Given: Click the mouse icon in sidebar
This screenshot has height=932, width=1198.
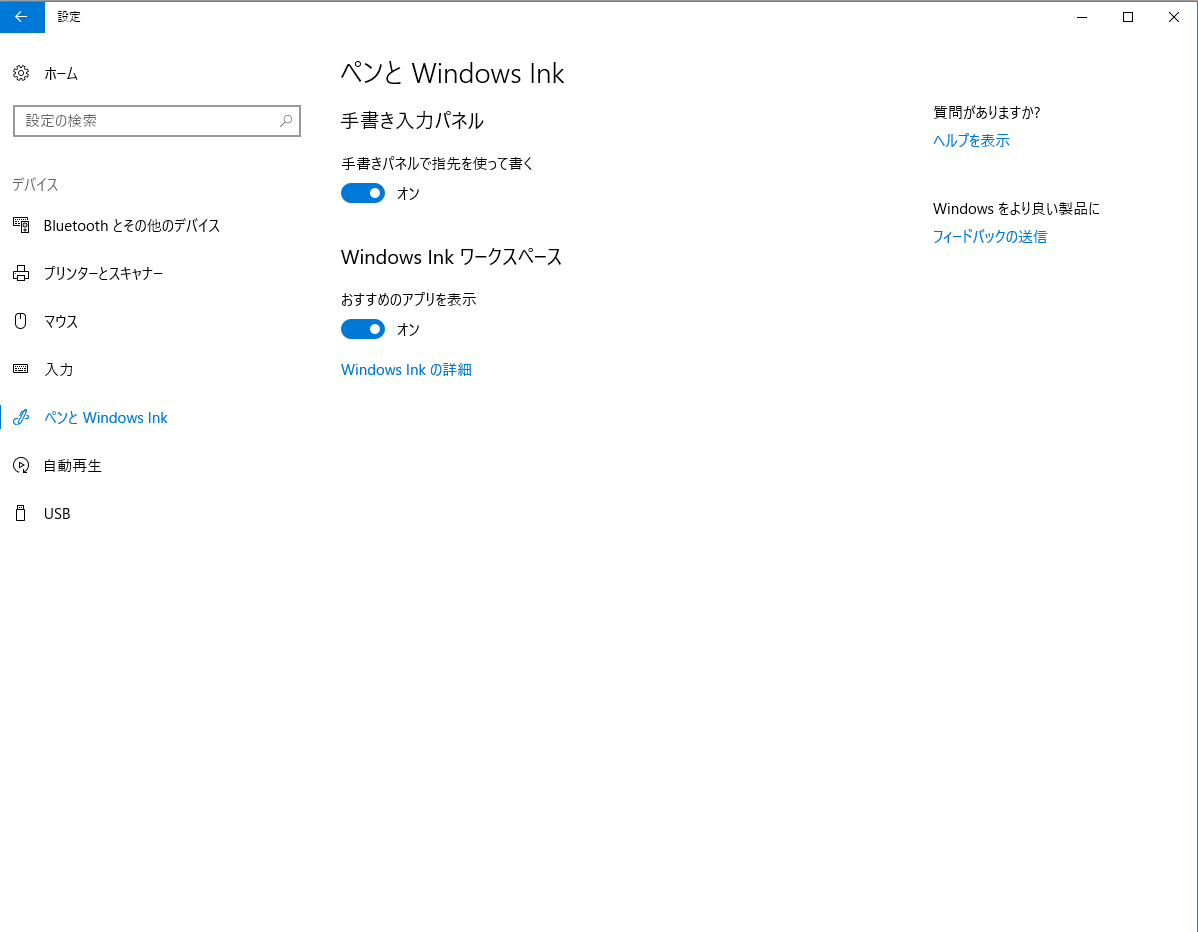Looking at the screenshot, I should coord(21,322).
